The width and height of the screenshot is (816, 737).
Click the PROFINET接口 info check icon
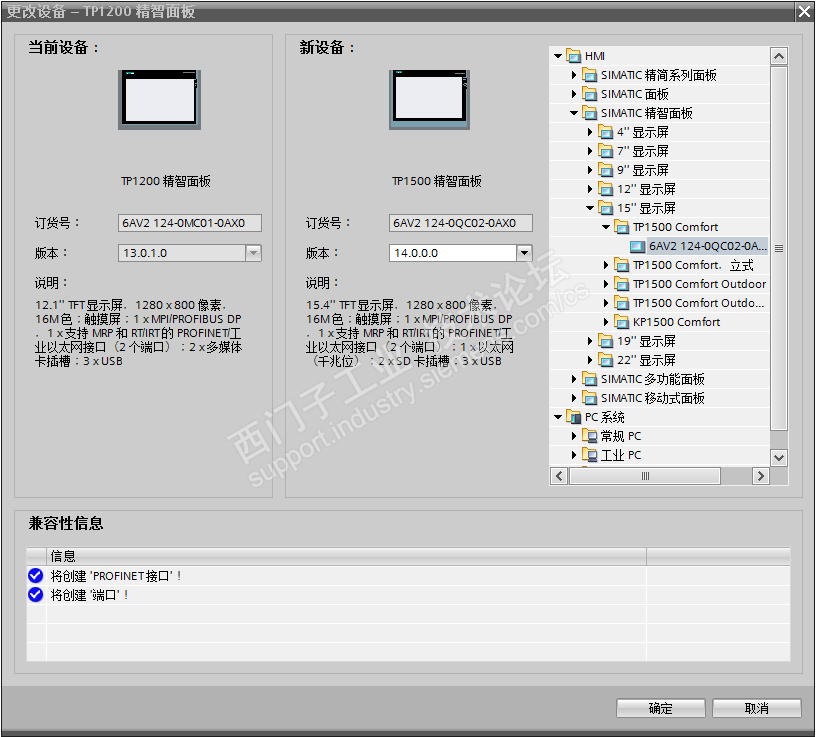pos(35,576)
